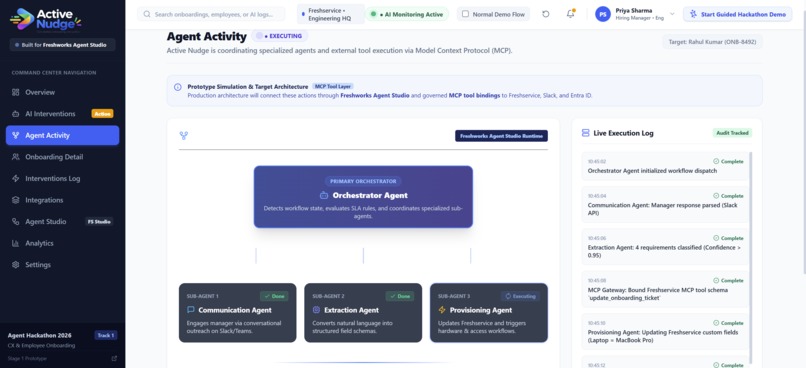Expand the Priya Sharma profile dropdown chevron
The height and width of the screenshot is (368, 806).
[672, 14]
